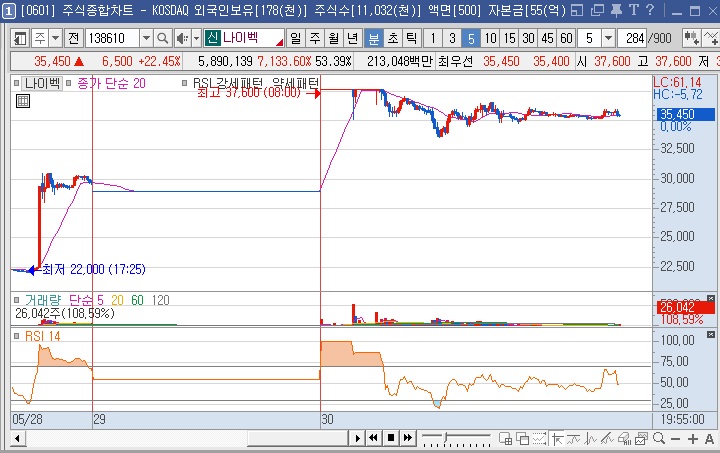
Task: Click the duplicate window icon in title bar
Action: [x=597, y=10]
